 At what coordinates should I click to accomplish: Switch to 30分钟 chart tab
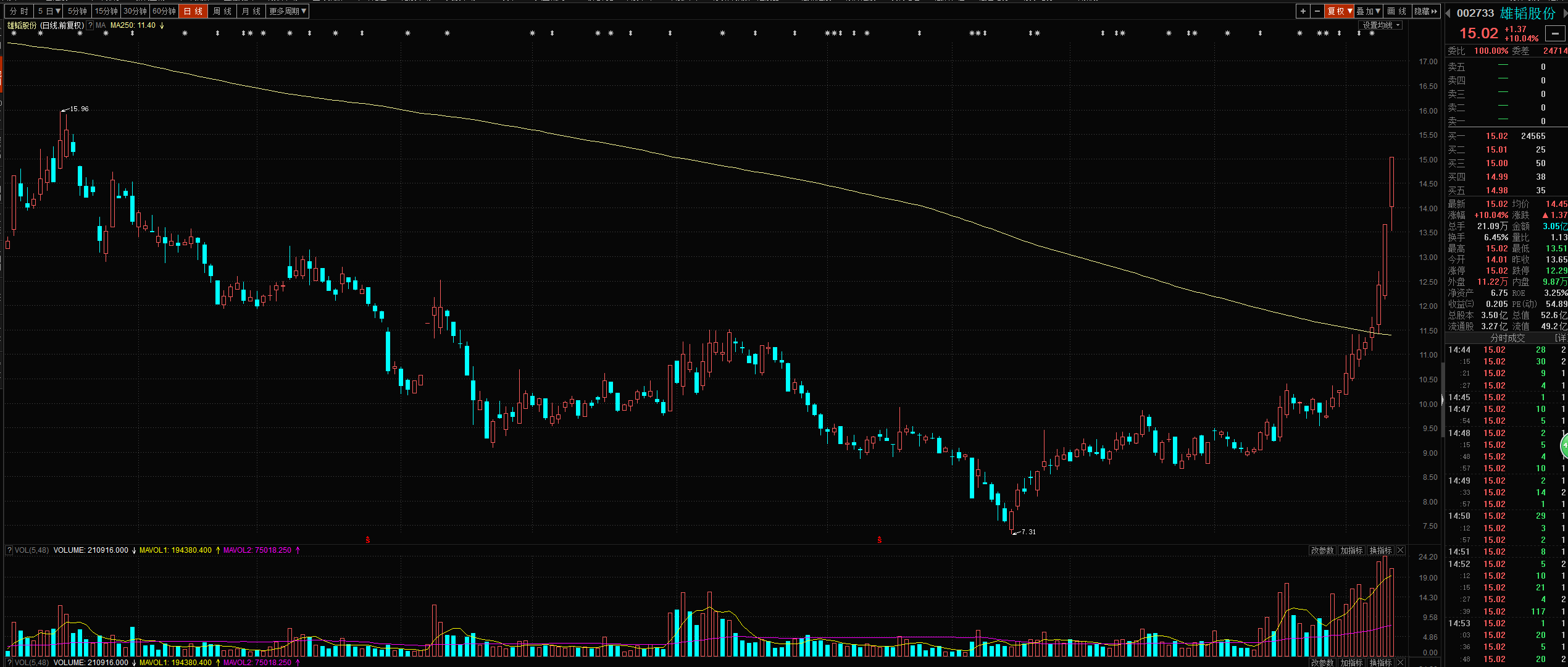click(135, 11)
